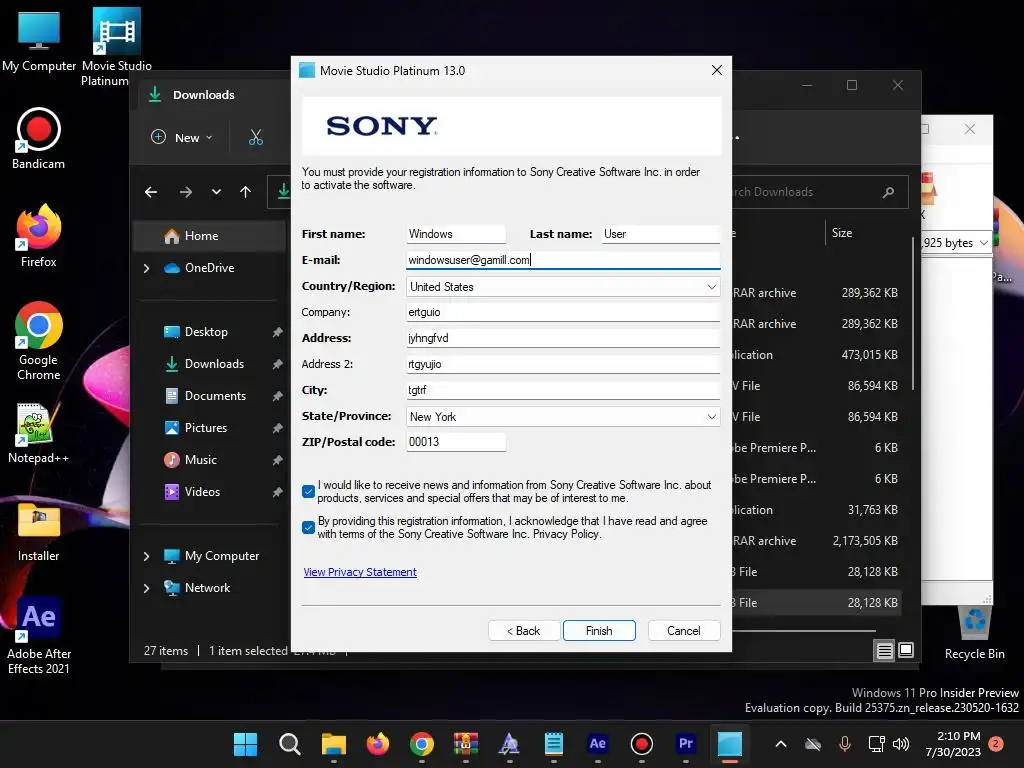The width and height of the screenshot is (1024, 768).
Task: Open Notepad++ desktop shortcut
Action: click(39, 432)
